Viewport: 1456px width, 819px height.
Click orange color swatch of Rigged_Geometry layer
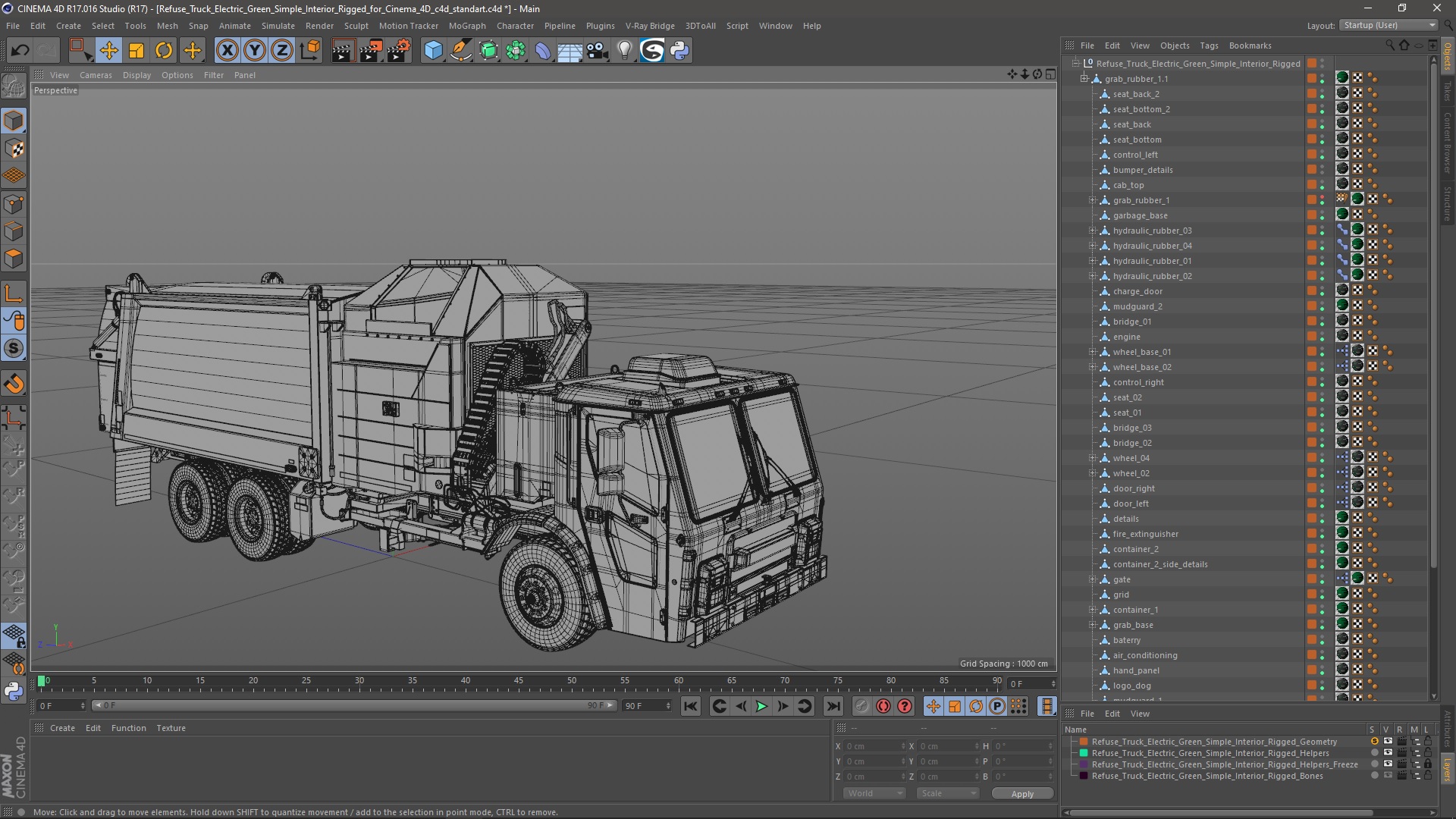pos(1084,742)
